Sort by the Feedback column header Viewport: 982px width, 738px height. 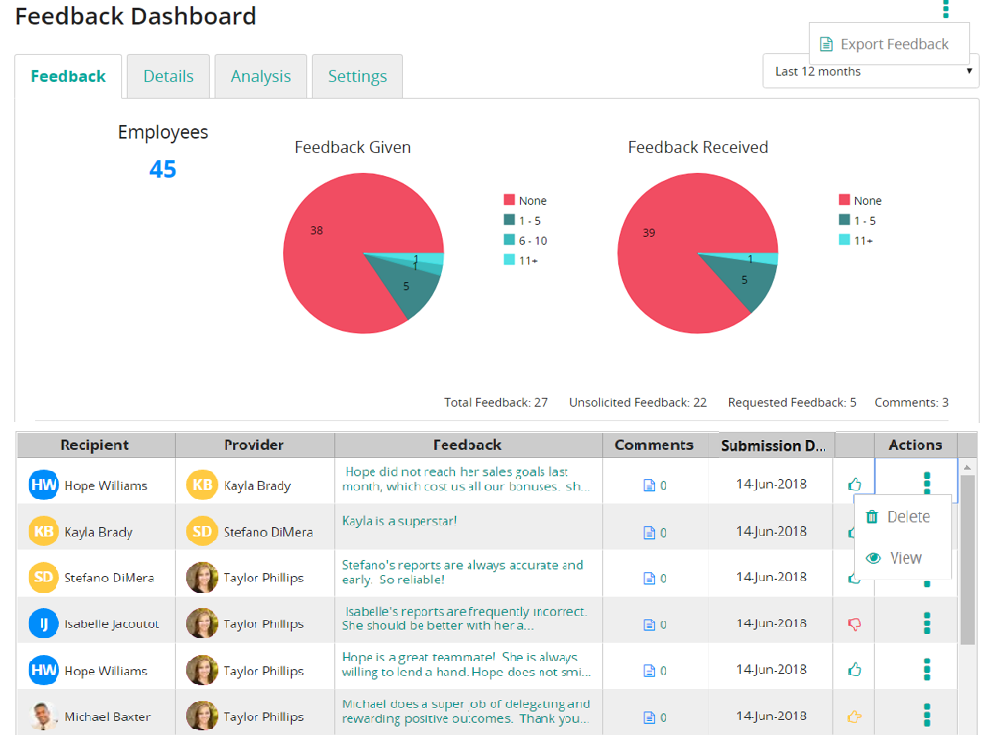click(468, 445)
